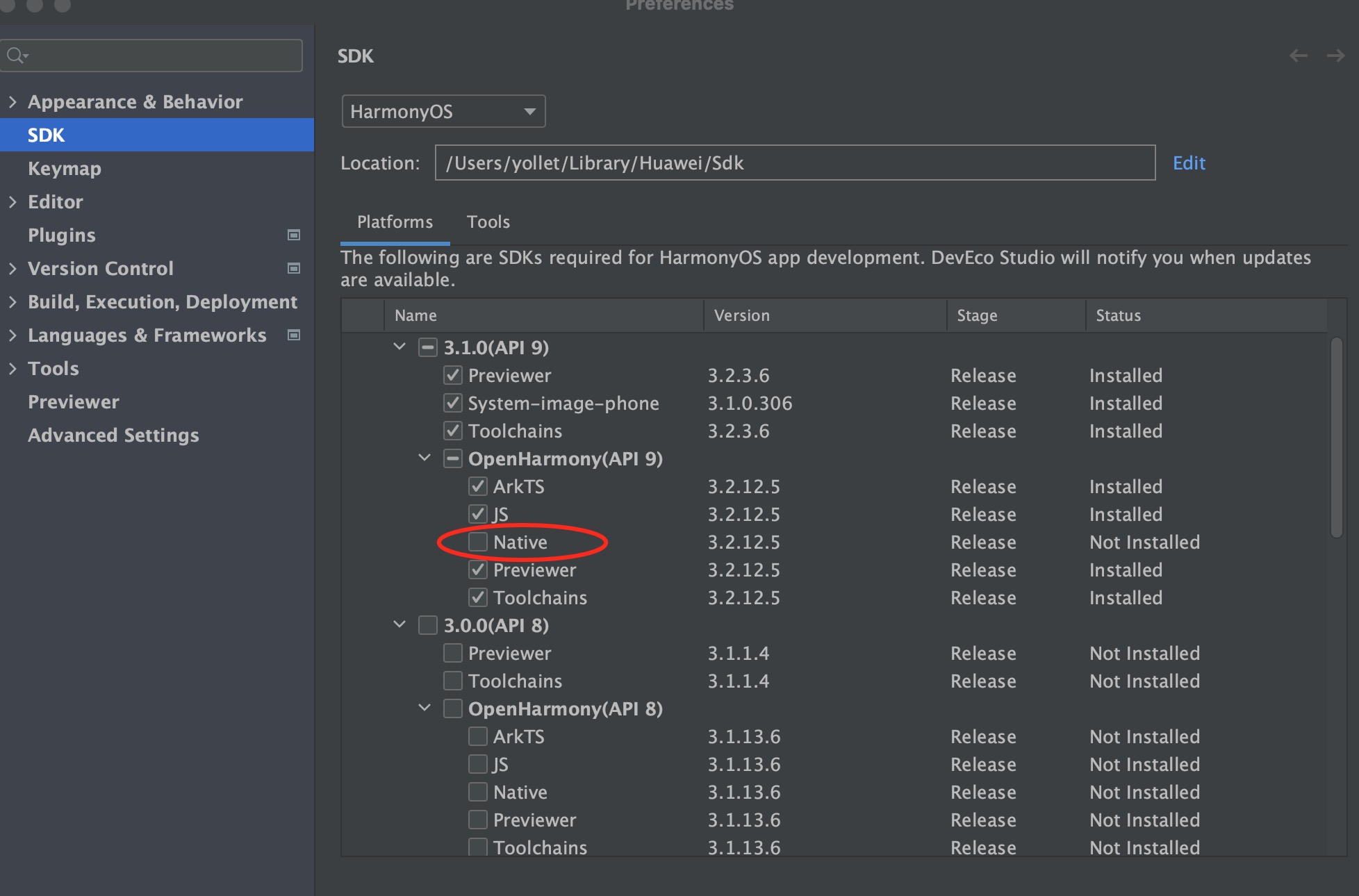
Task: Check the Native 3.2.12.5 checkbox
Action: (x=478, y=542)
